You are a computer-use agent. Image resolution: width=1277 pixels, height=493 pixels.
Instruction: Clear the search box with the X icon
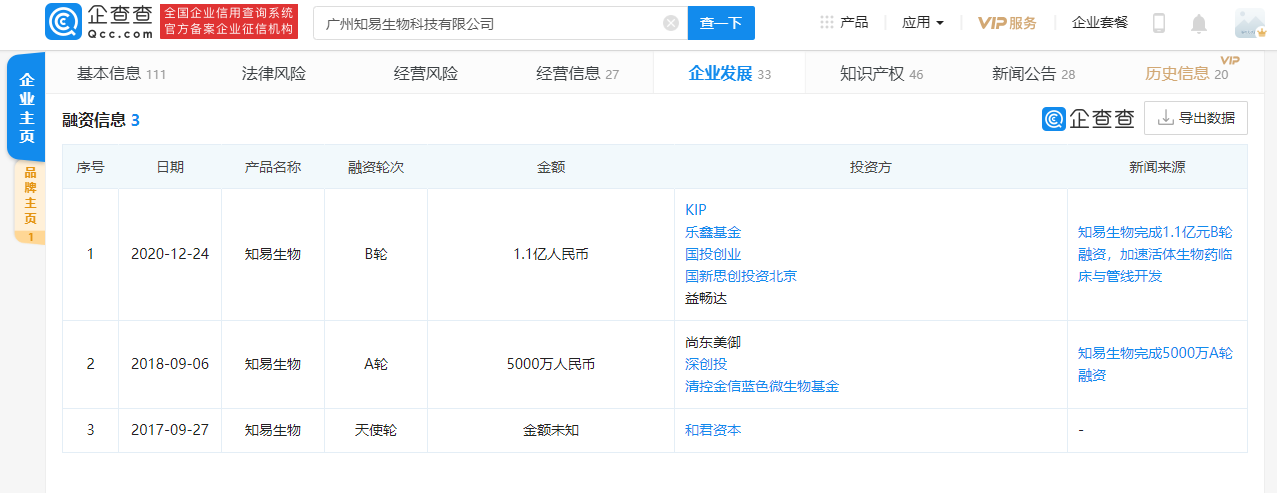(x=671, y=23)
